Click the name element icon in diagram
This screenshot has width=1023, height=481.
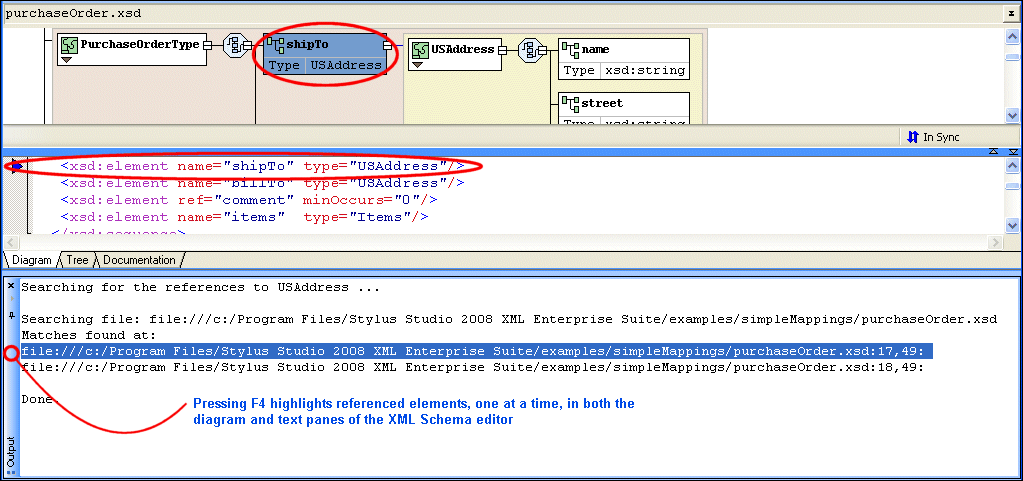pos(571,49)
